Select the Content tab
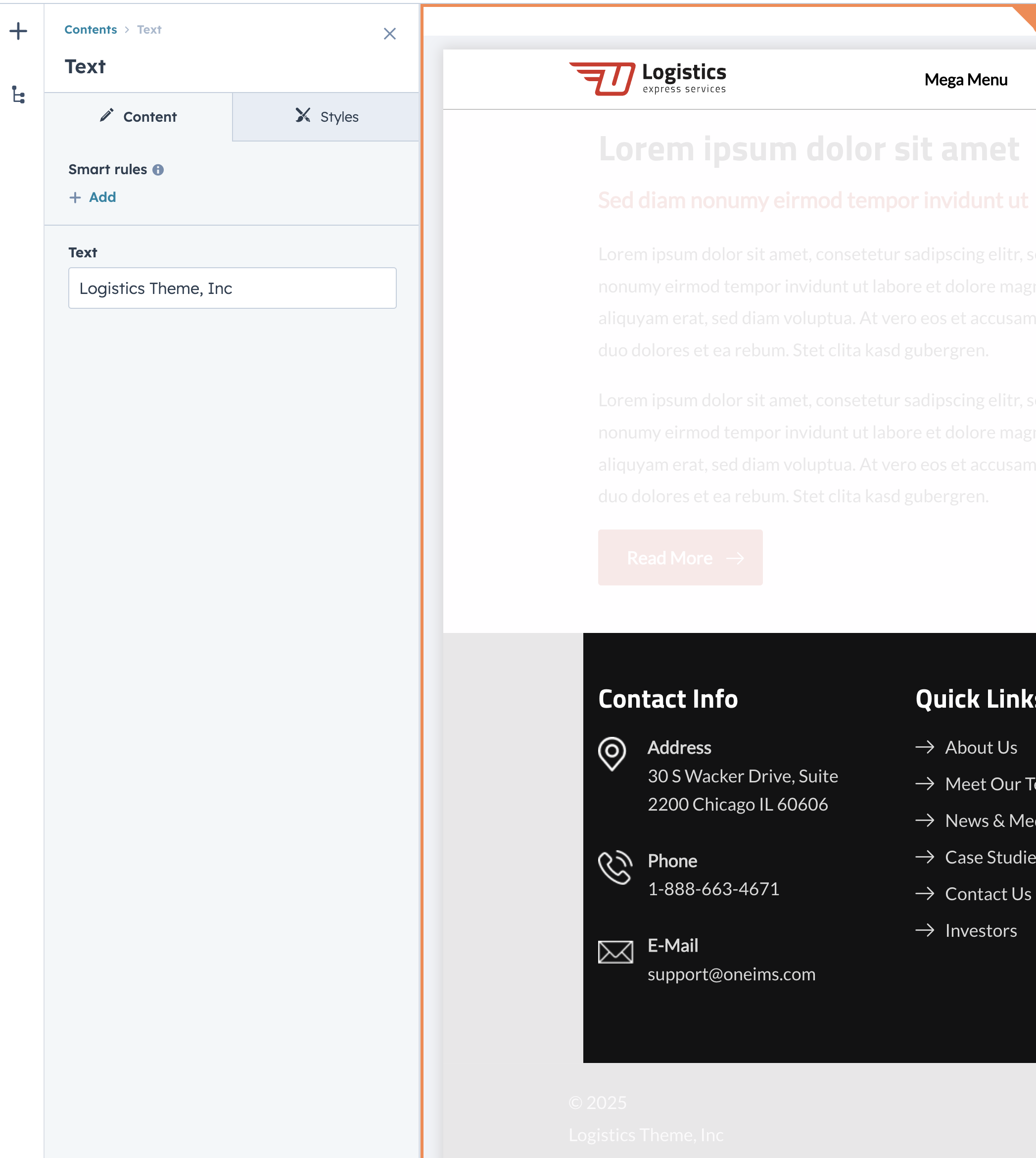Screen dimensions: 1036x1158 pyautogui.click(x=139, y=117)
